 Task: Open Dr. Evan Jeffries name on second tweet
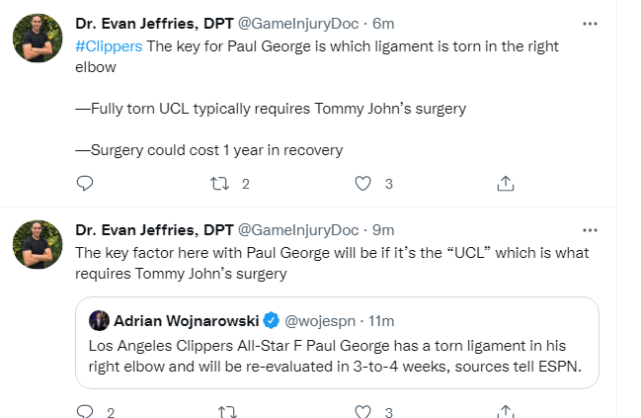point(154,229)
